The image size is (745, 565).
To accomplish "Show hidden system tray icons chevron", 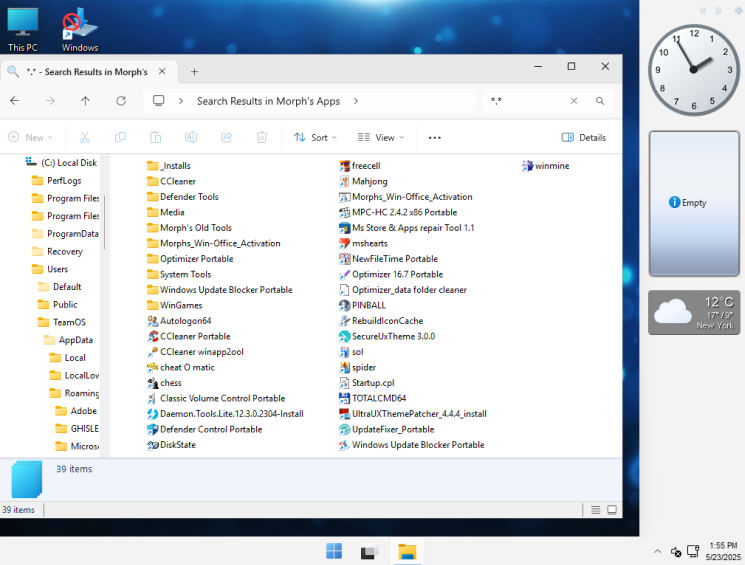I will [x=658, y=551].
